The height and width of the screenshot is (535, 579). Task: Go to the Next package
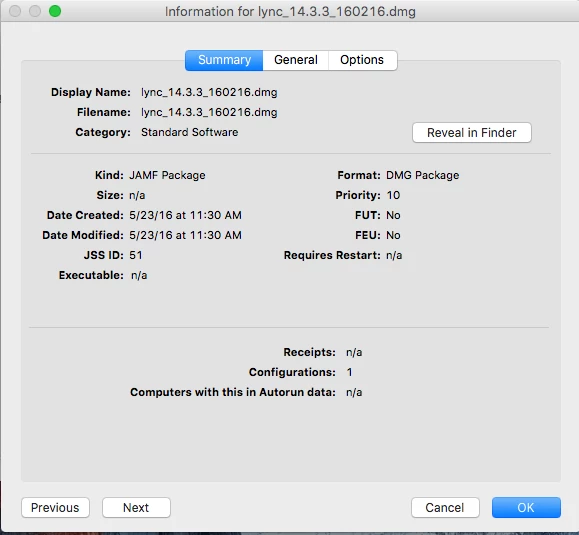136,508
